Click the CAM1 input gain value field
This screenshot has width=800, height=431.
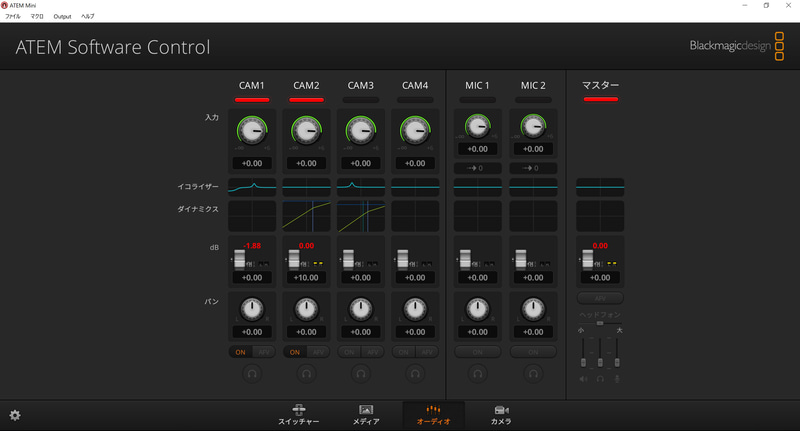tap(252, 163)
